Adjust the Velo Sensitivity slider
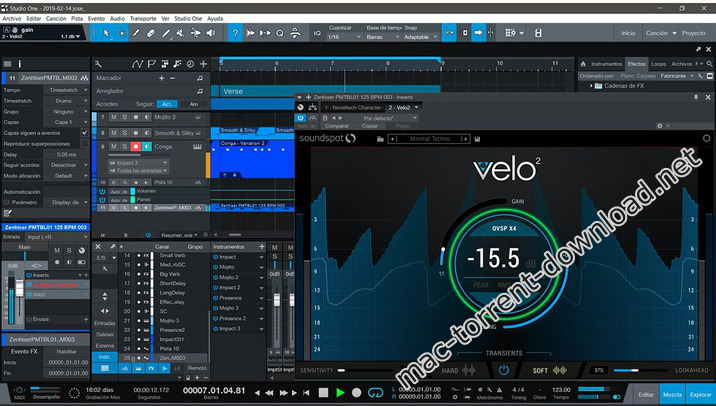The width and height of the screenshot is (716, 406). (365, 370)
